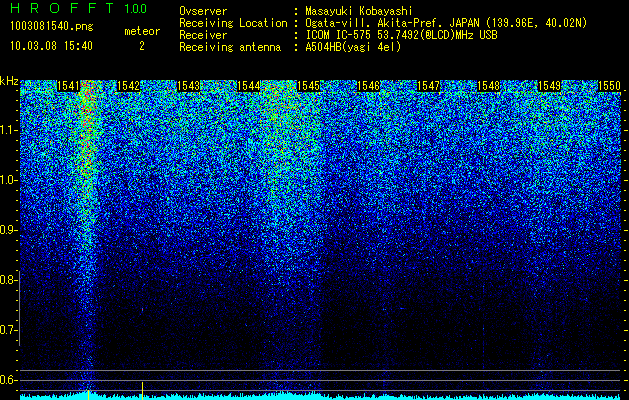
Task: Click the ICOM IC-575 receiver value
Action: click(401, 35)
